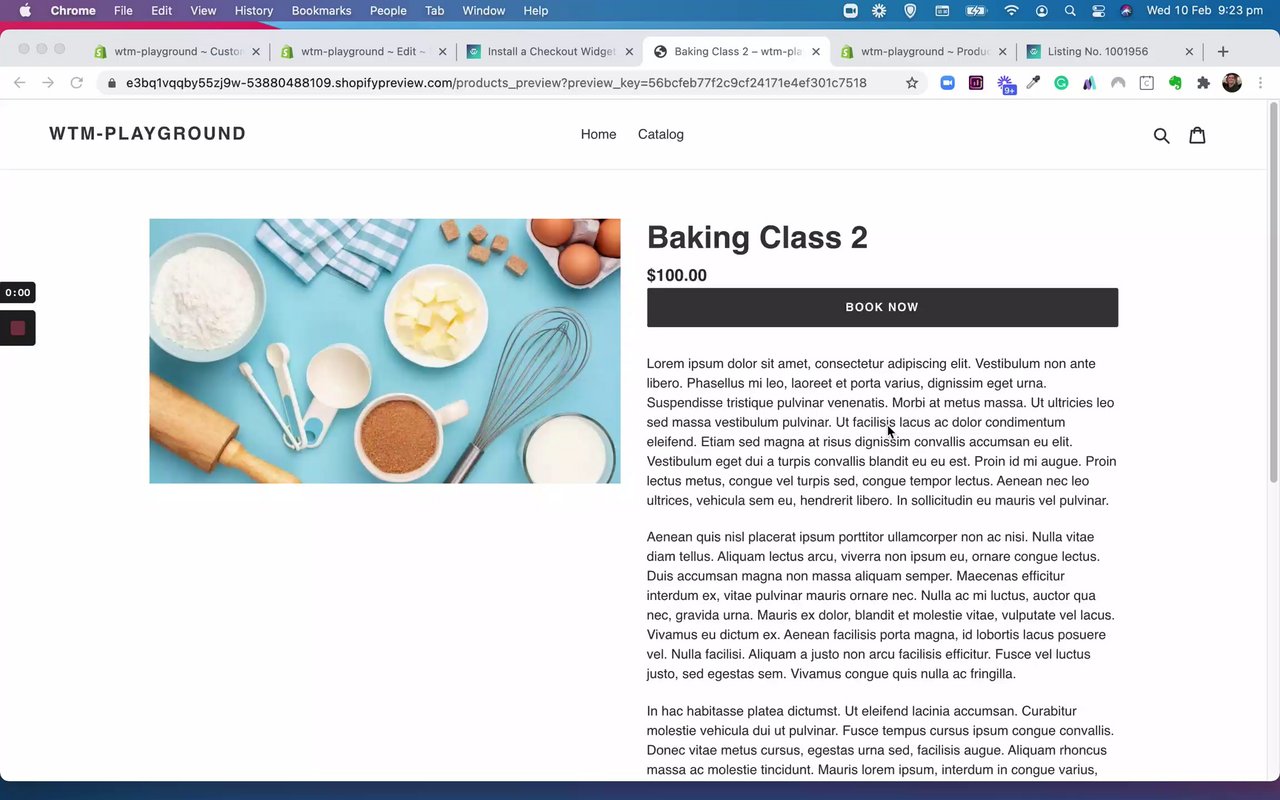
Task: Click the extension icon with 9+ badge
Action: click(1005, 84)
